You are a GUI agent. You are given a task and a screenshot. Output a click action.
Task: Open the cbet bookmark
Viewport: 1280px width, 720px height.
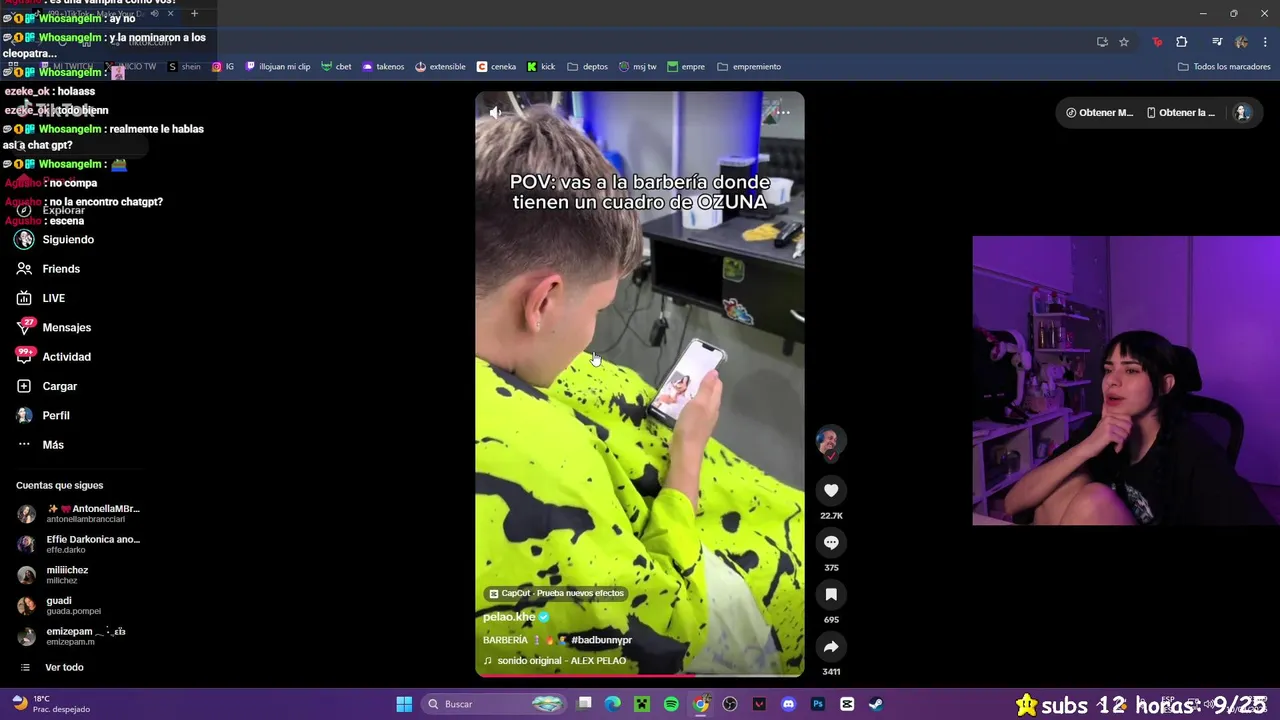[x=336, y=67]
